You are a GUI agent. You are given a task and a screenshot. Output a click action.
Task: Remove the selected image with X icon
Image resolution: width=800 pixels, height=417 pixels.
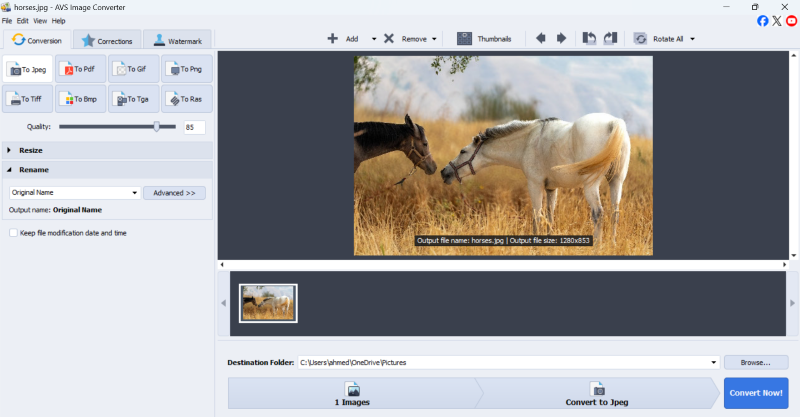388,39
